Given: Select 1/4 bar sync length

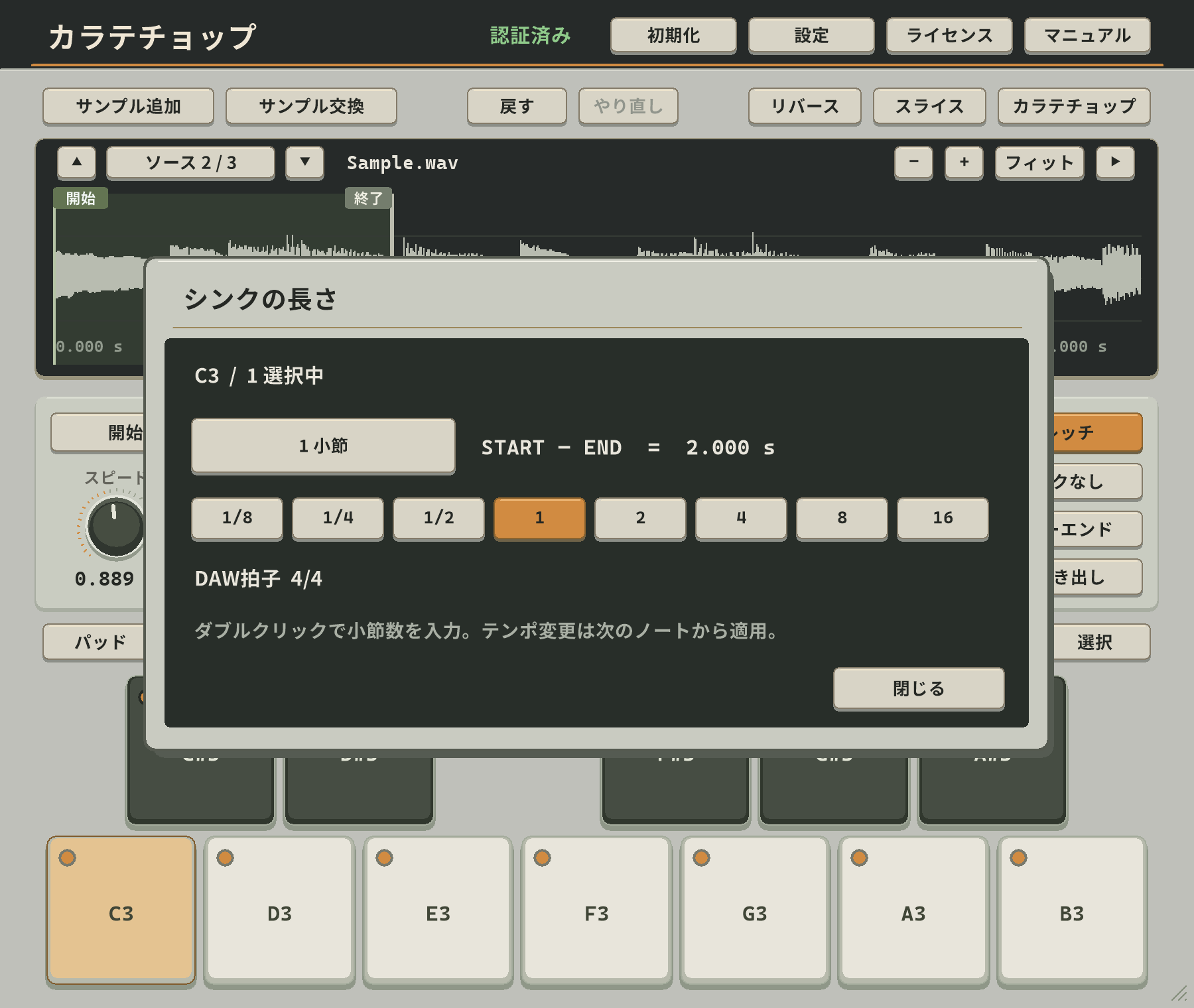Looking at the screenshot, I should [x=338, y=518].
